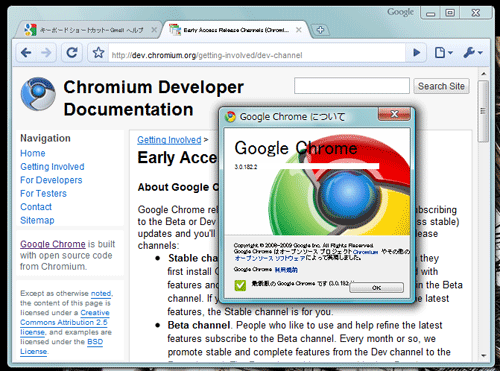The image size is (500, 371).
Task: Click the scrollbar up arrow
Action: (484, 73)
